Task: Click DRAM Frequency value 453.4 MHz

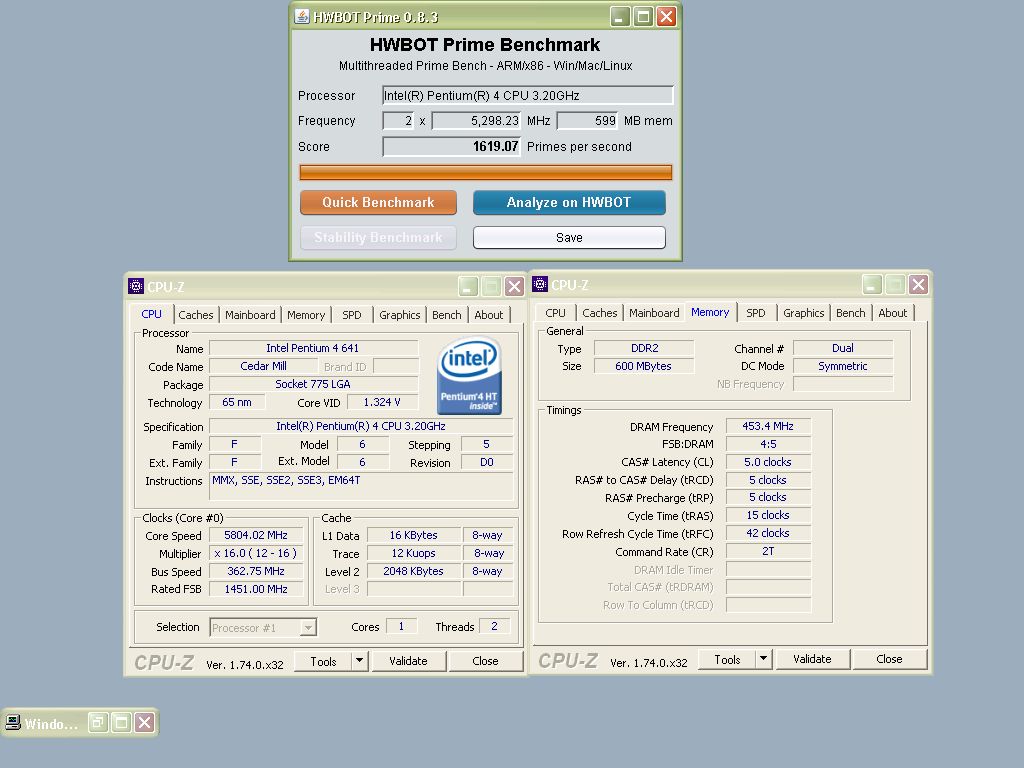Action: coord(768,426)
